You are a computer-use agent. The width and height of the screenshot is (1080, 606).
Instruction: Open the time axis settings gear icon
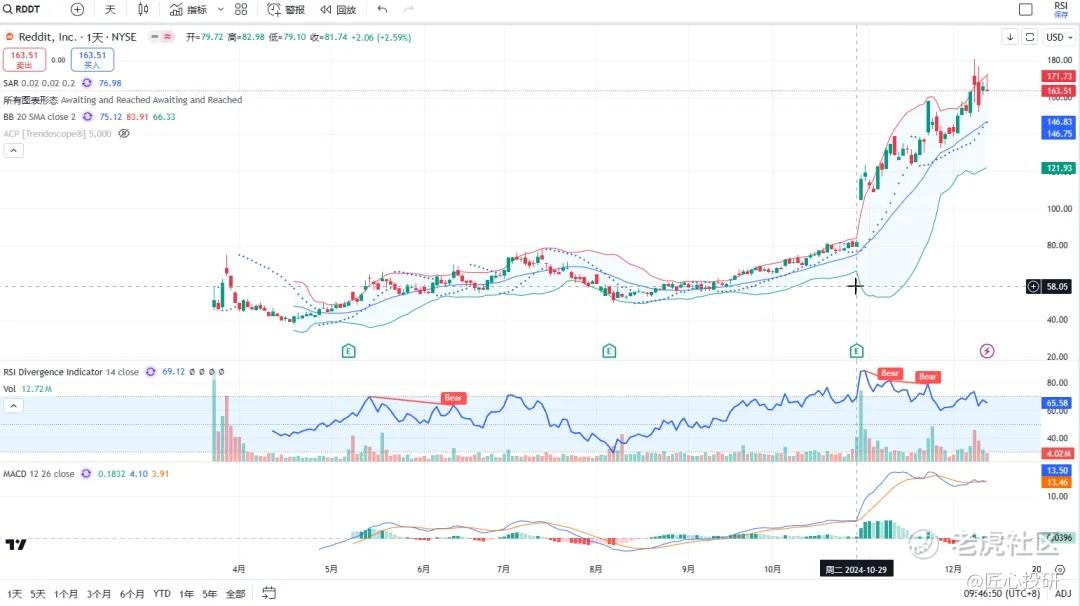pyautogui.click(x=1061, y=570)
